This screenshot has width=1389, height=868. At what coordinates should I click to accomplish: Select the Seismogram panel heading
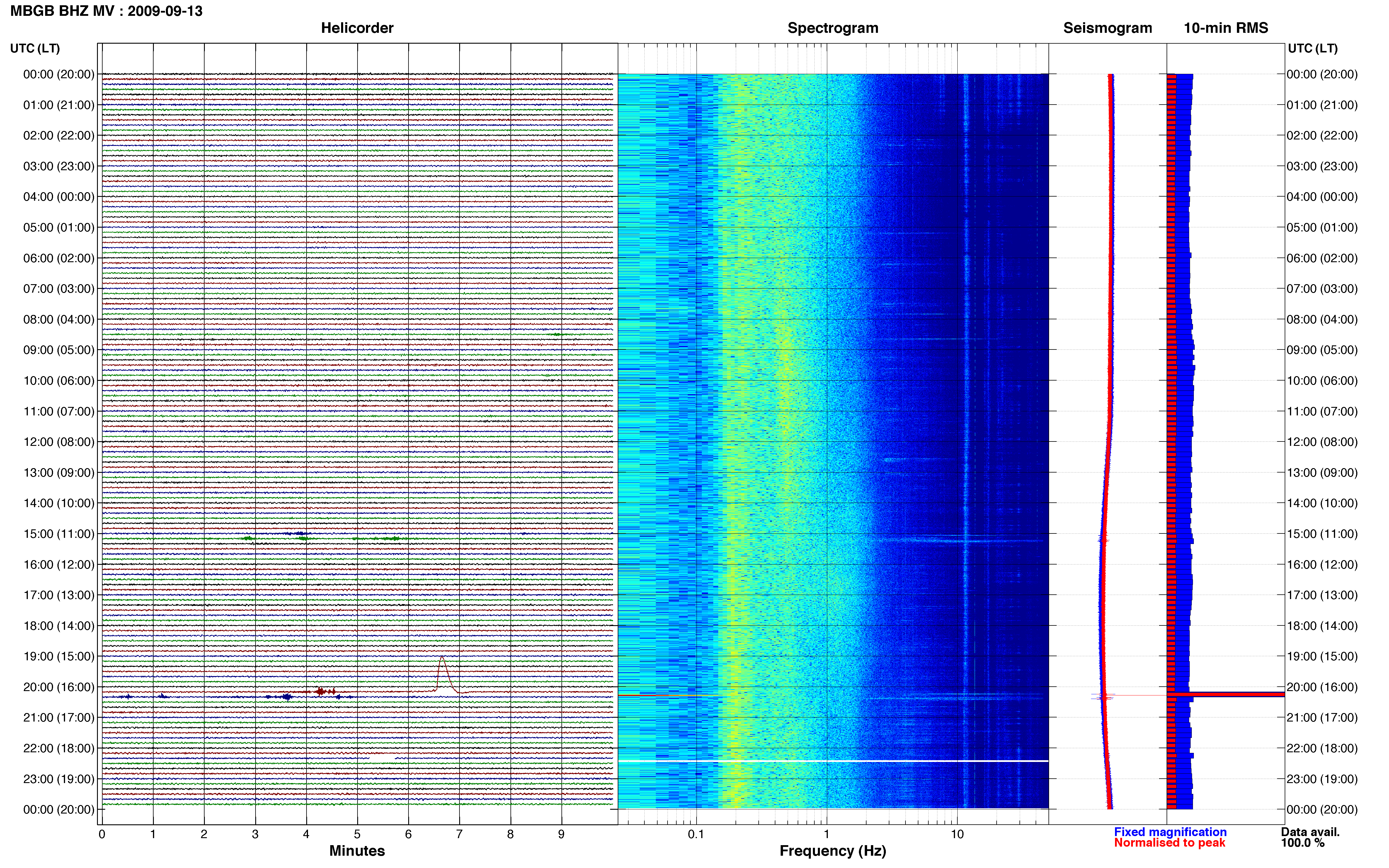[1107, 28]
